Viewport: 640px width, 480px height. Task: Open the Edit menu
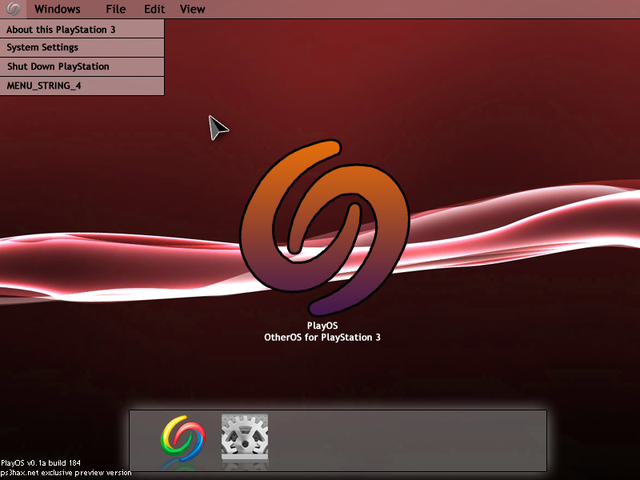coord(154,9)
